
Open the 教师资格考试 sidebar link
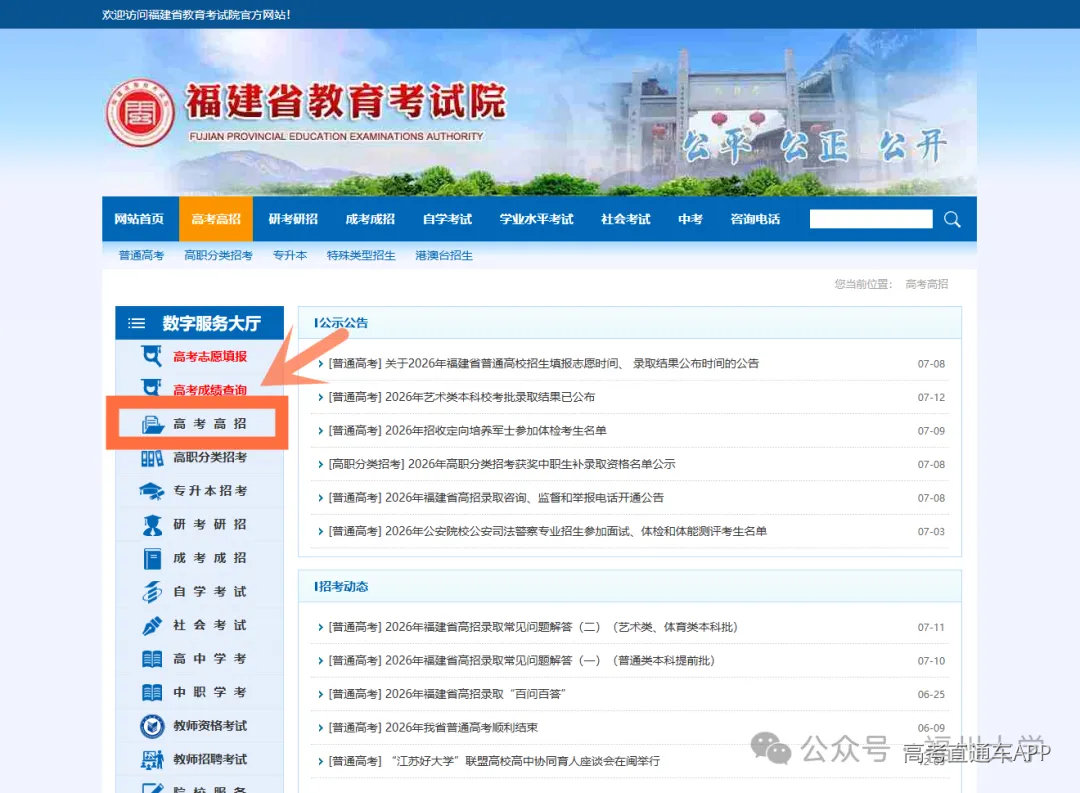(x=209, y=725)
